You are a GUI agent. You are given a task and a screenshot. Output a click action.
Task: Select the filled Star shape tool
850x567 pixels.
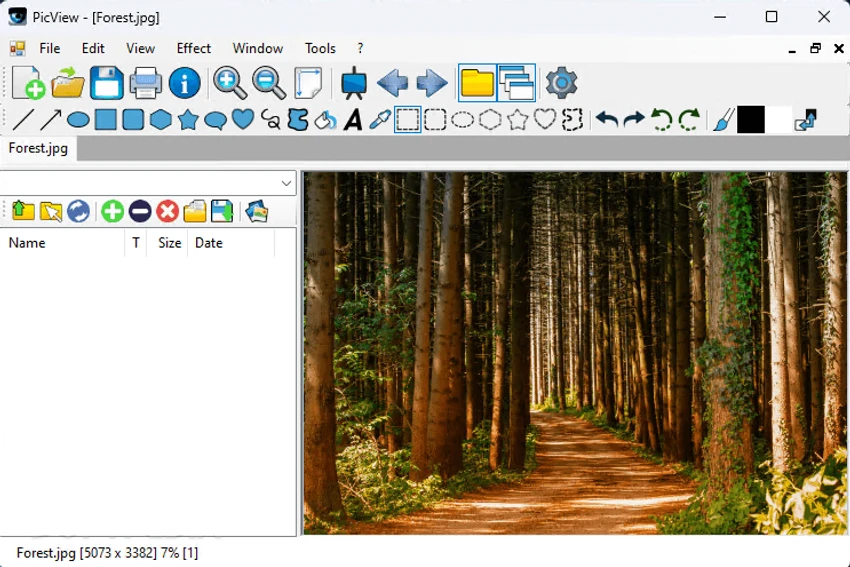[188, 120]
